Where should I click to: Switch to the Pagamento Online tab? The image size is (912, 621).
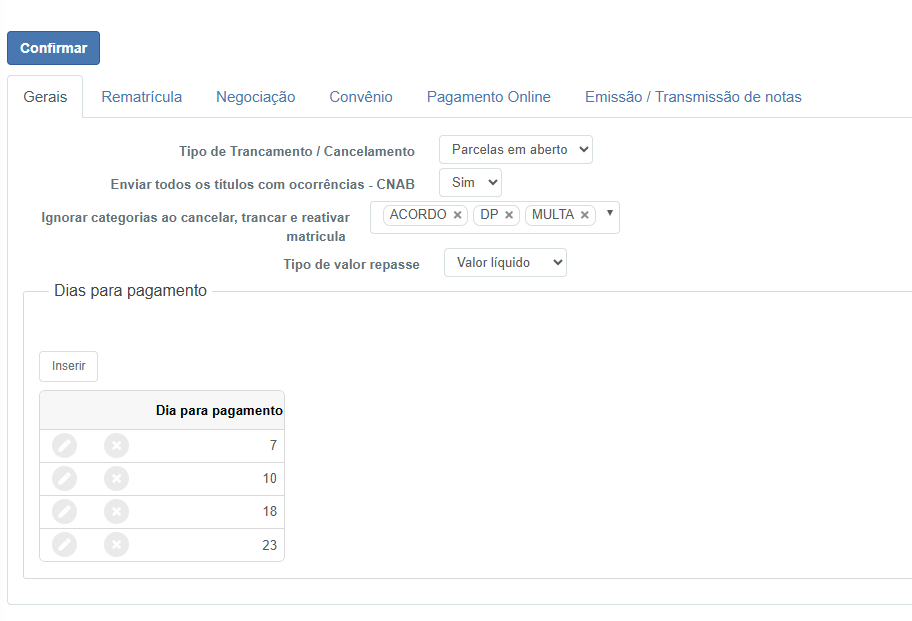pos(489,97)
